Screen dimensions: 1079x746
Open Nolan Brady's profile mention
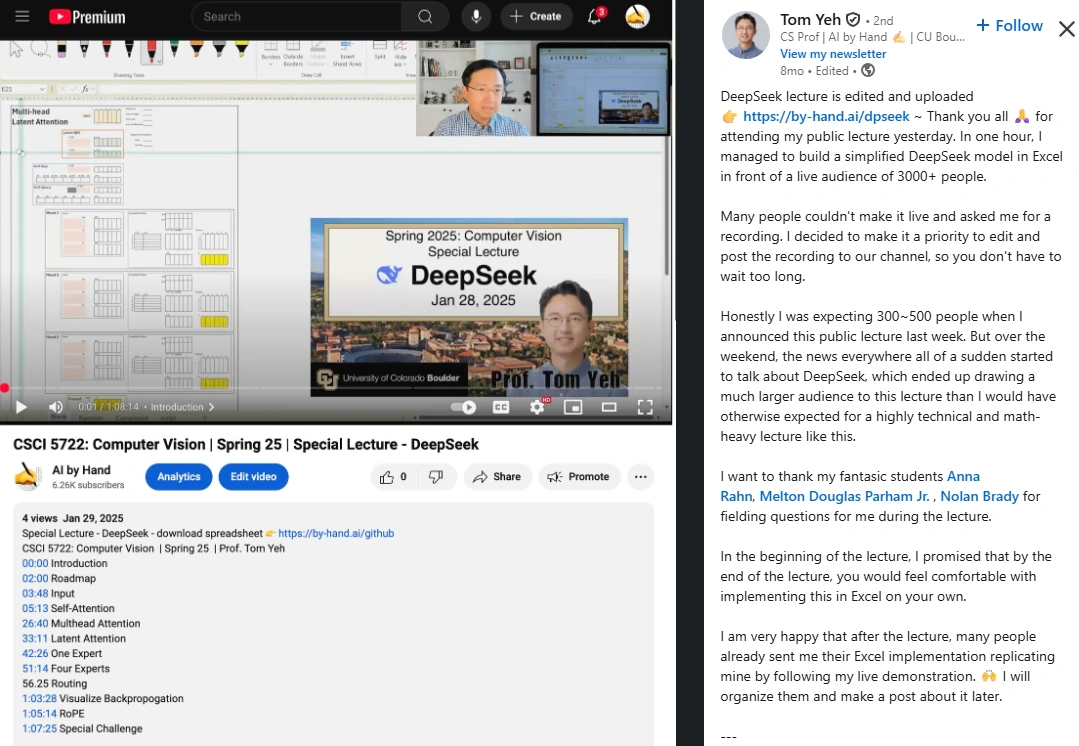click(x=979, y=496)
